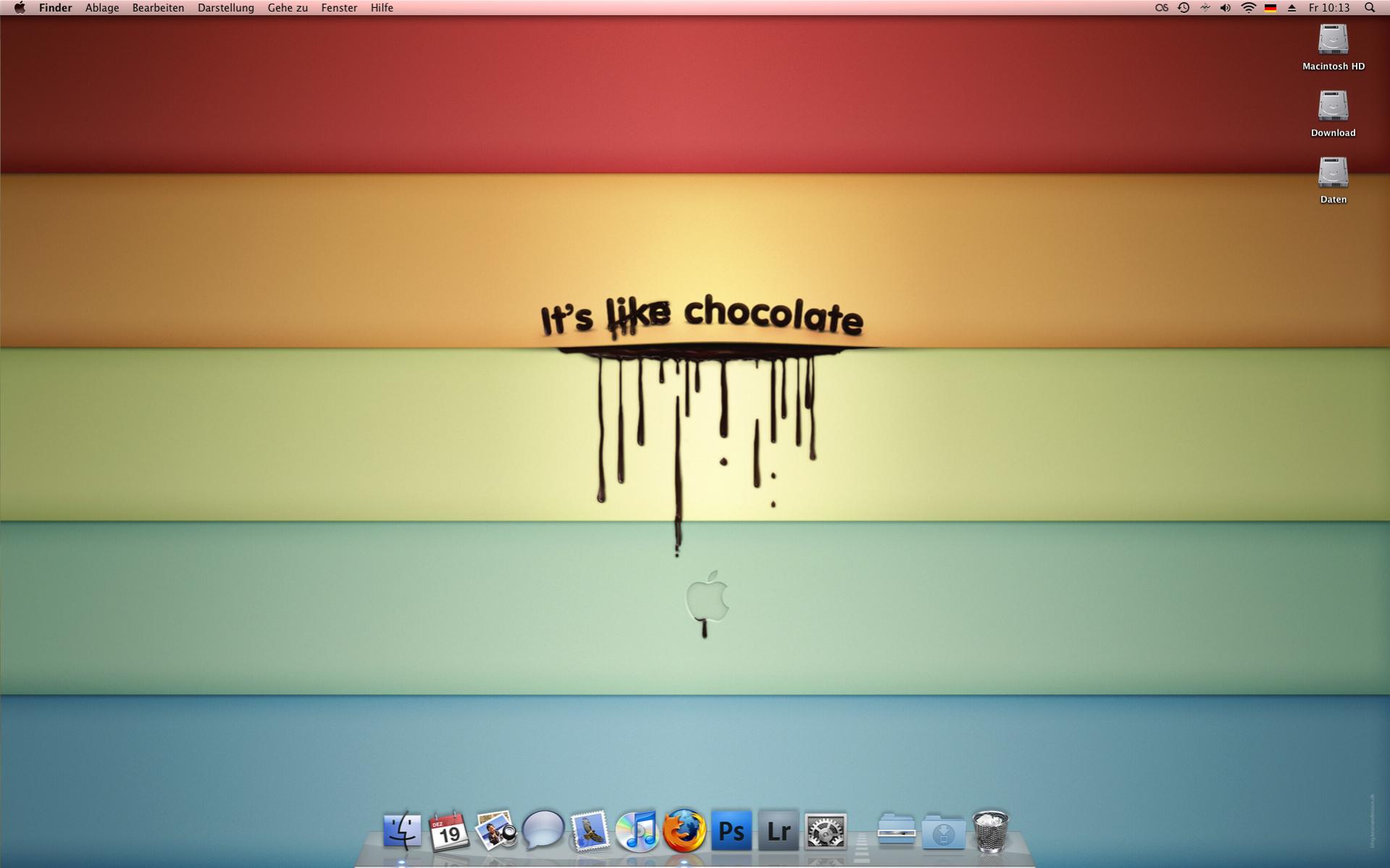Open the Wi-Fi status menu
1390x868 pixels.
tap(1248, 8)
